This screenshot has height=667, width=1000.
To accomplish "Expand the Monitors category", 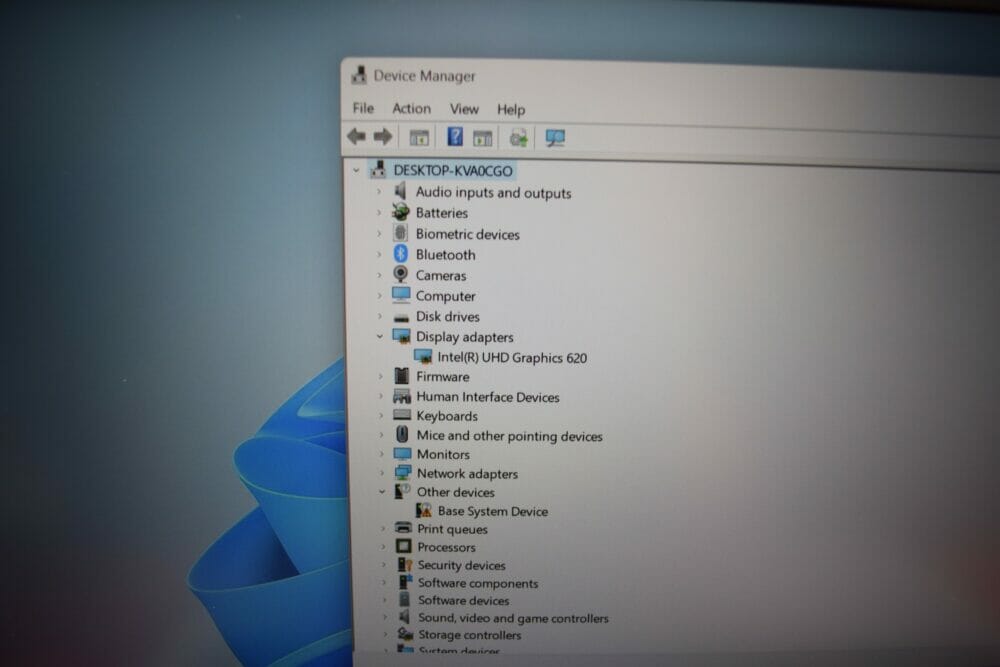I will pos(381,454).
